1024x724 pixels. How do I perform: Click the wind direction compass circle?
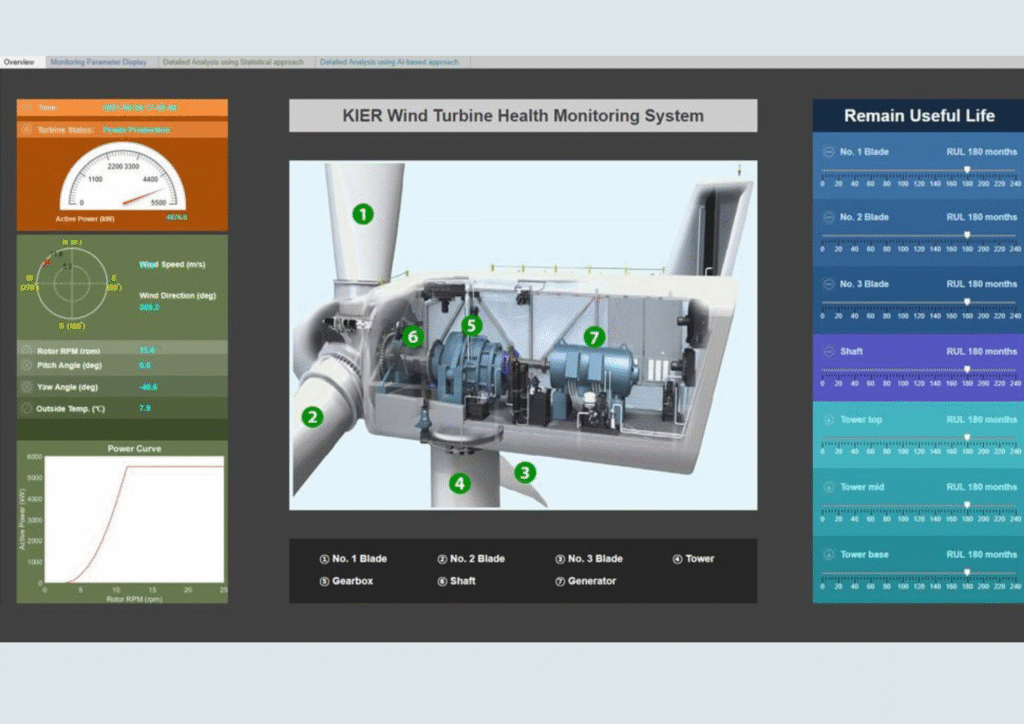click(x=72, y=284)
